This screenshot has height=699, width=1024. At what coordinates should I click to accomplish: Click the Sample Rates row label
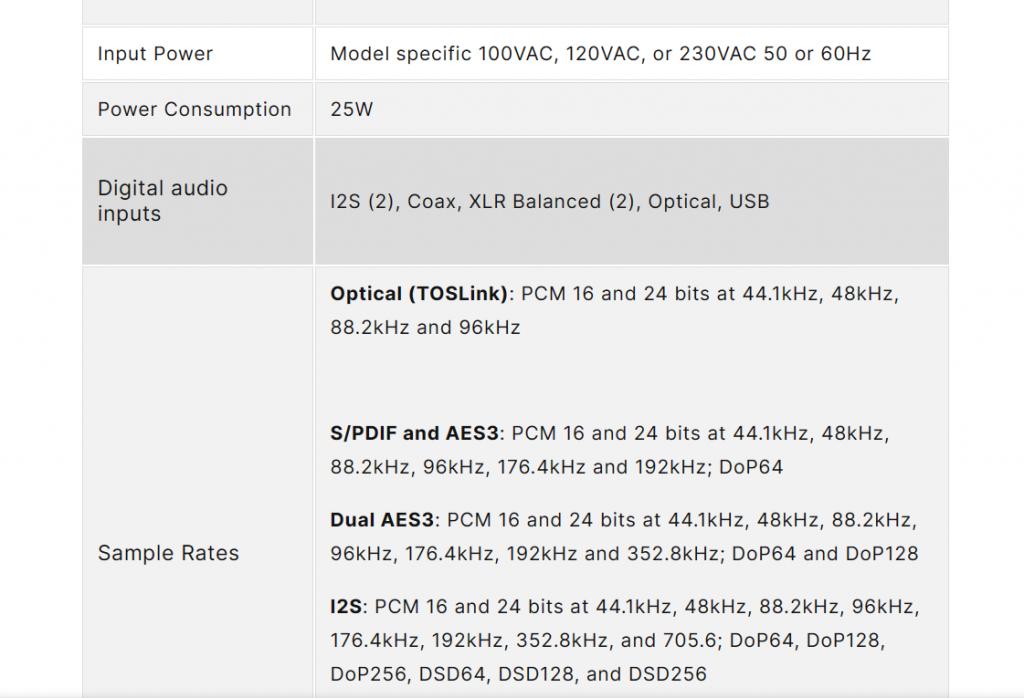pos(168,553)
